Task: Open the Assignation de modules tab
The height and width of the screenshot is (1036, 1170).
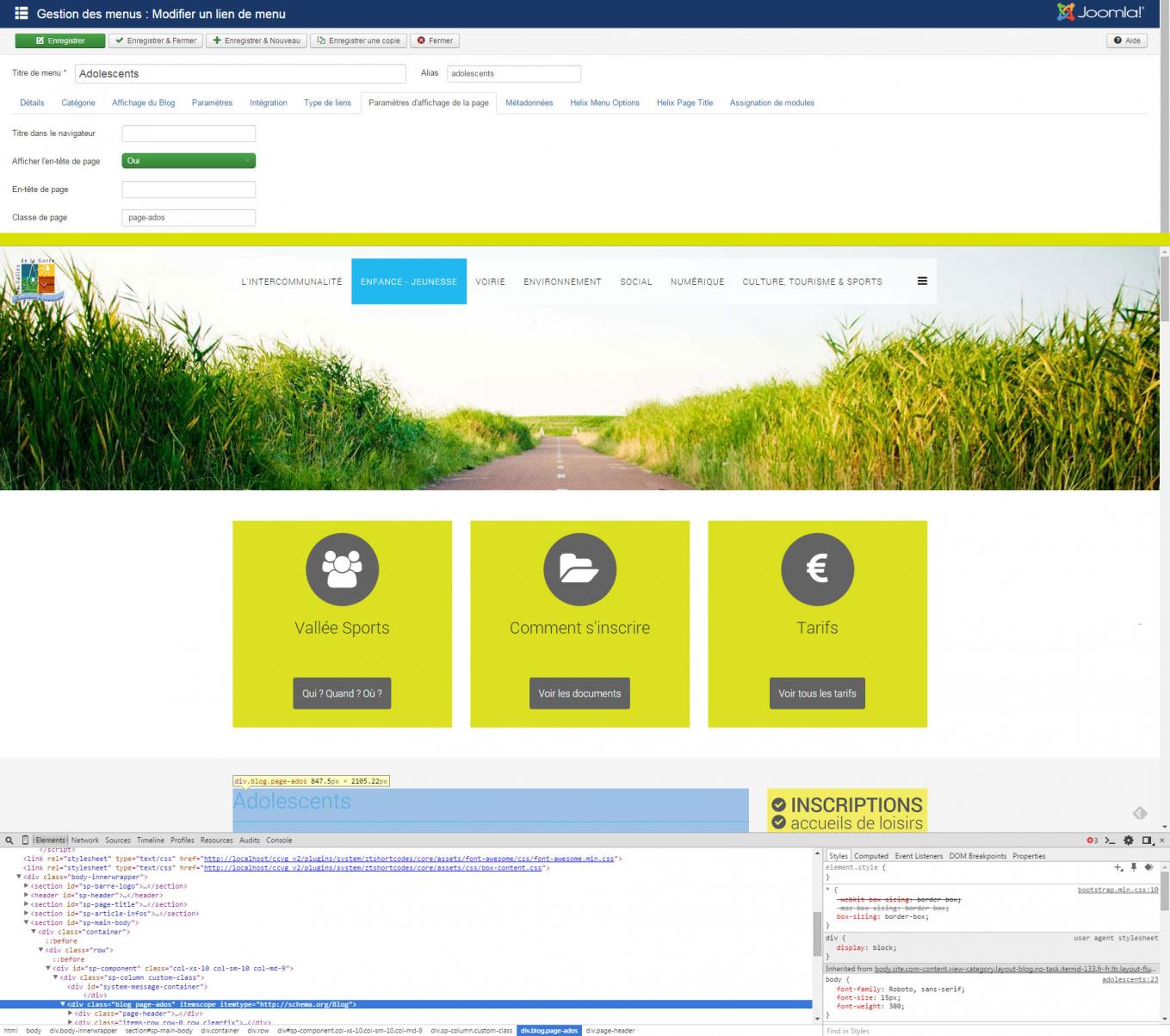Action: (772, 102)
